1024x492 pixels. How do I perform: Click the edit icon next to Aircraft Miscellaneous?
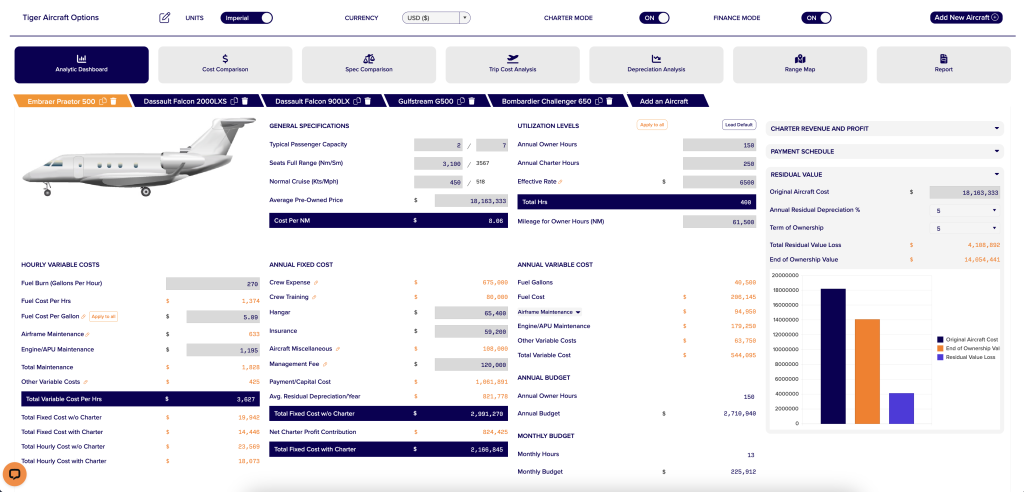[x=338, y=349]
